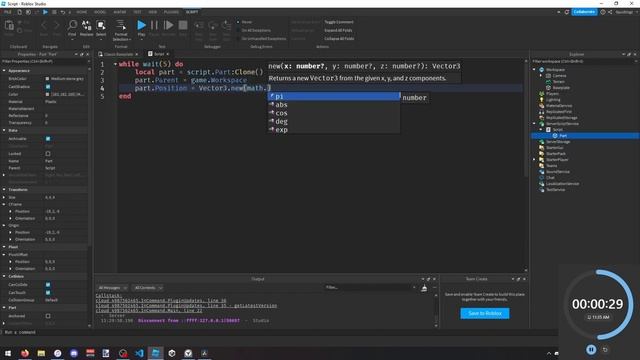The image size is (640, 360).
Task: Click the Filter field in Output panel
Action: point(369,287)
